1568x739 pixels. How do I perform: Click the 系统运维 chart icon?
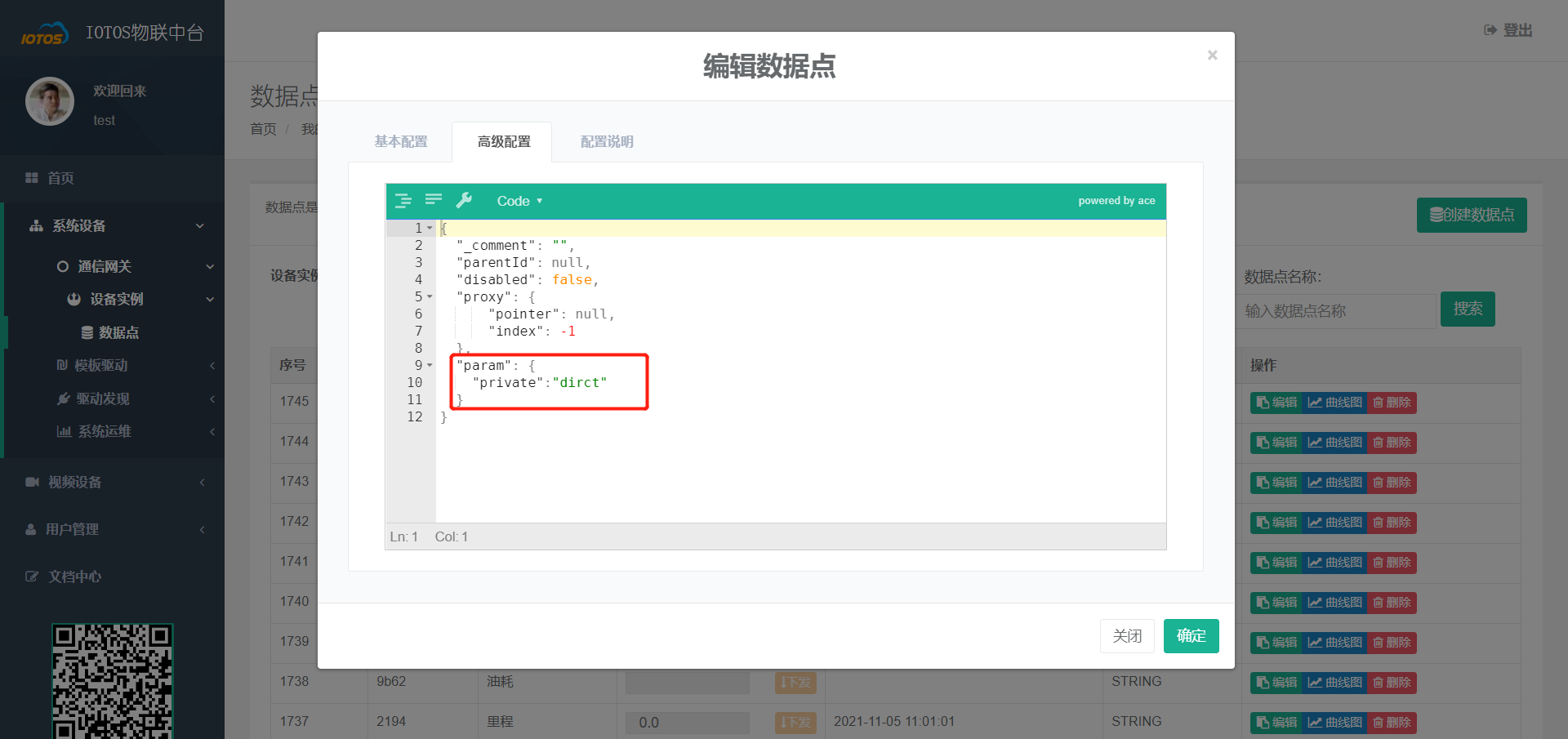point(64,431)
